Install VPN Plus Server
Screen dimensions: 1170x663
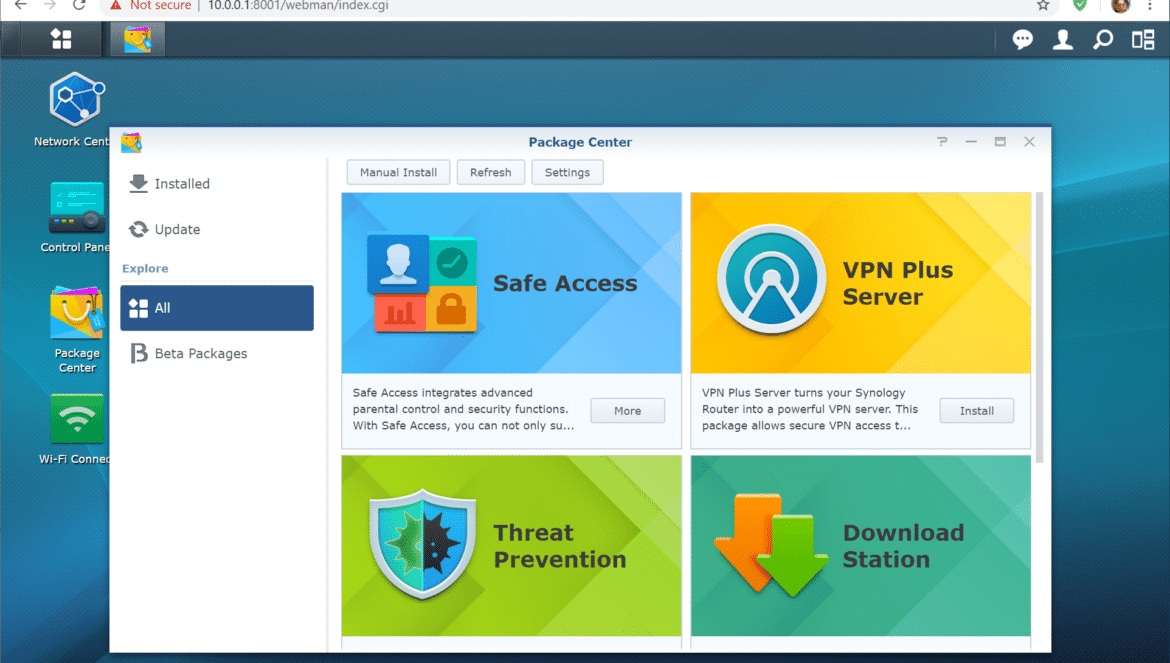click(x=976, y=411)
